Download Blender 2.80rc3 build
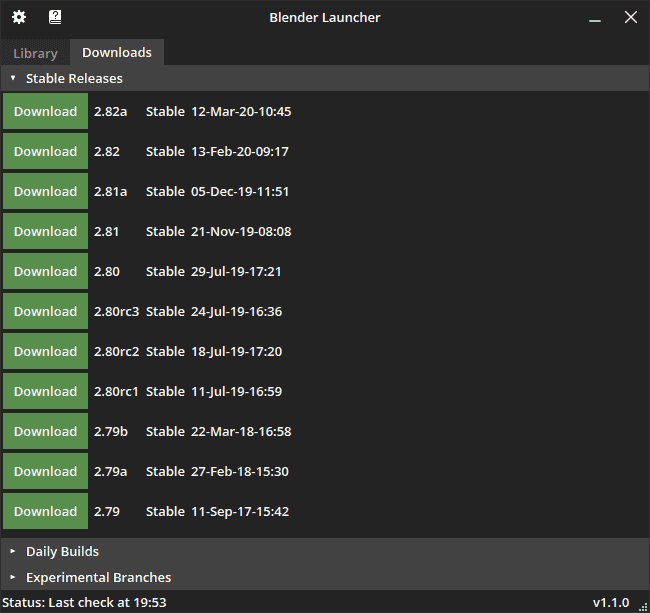Image resolution: width=650 pixels, height=613 pixels. click(46, 311)
